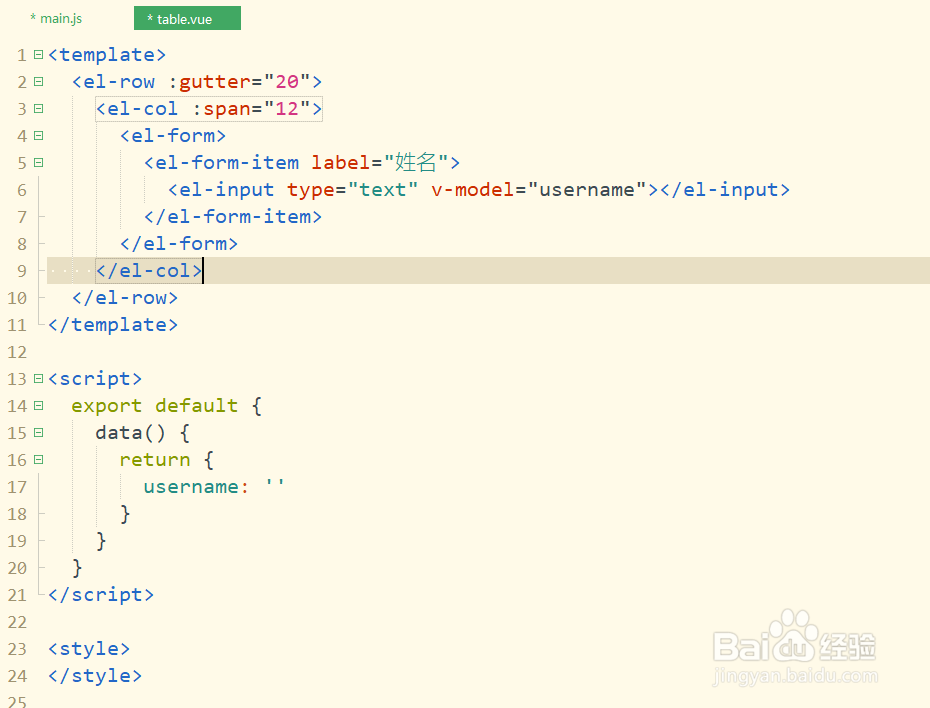Click line number 12 in the gutter
The width and height of the screenshot is (930, 708).
(x=17, y=352)
